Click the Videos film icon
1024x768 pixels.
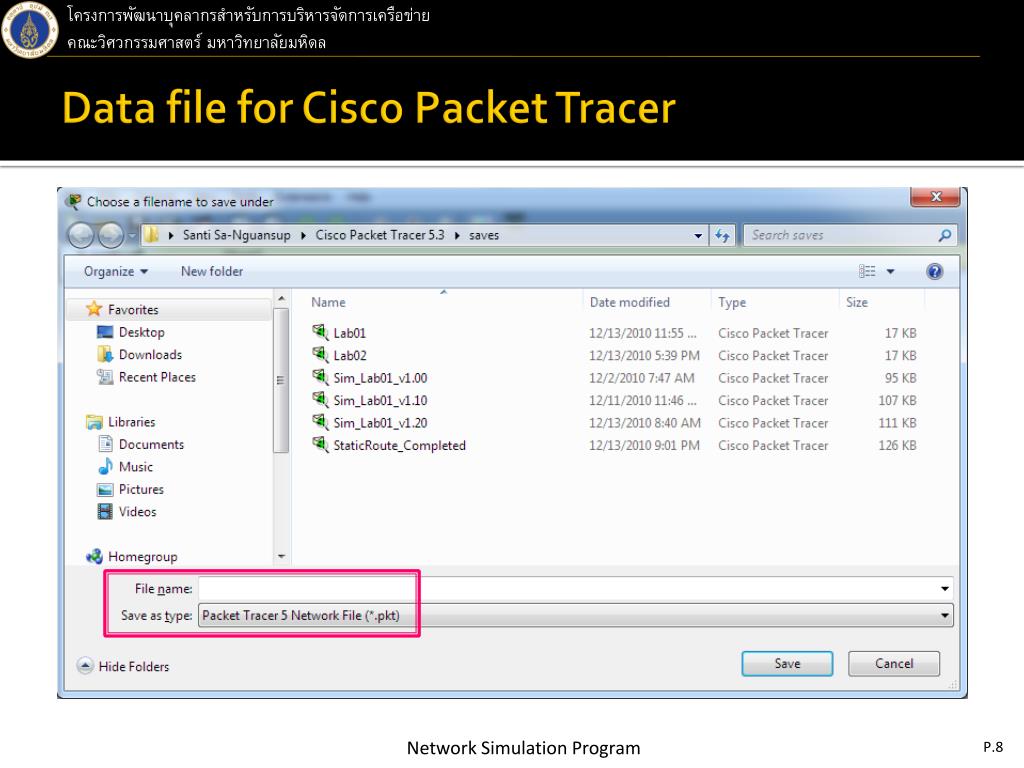[x=104, y=511]
